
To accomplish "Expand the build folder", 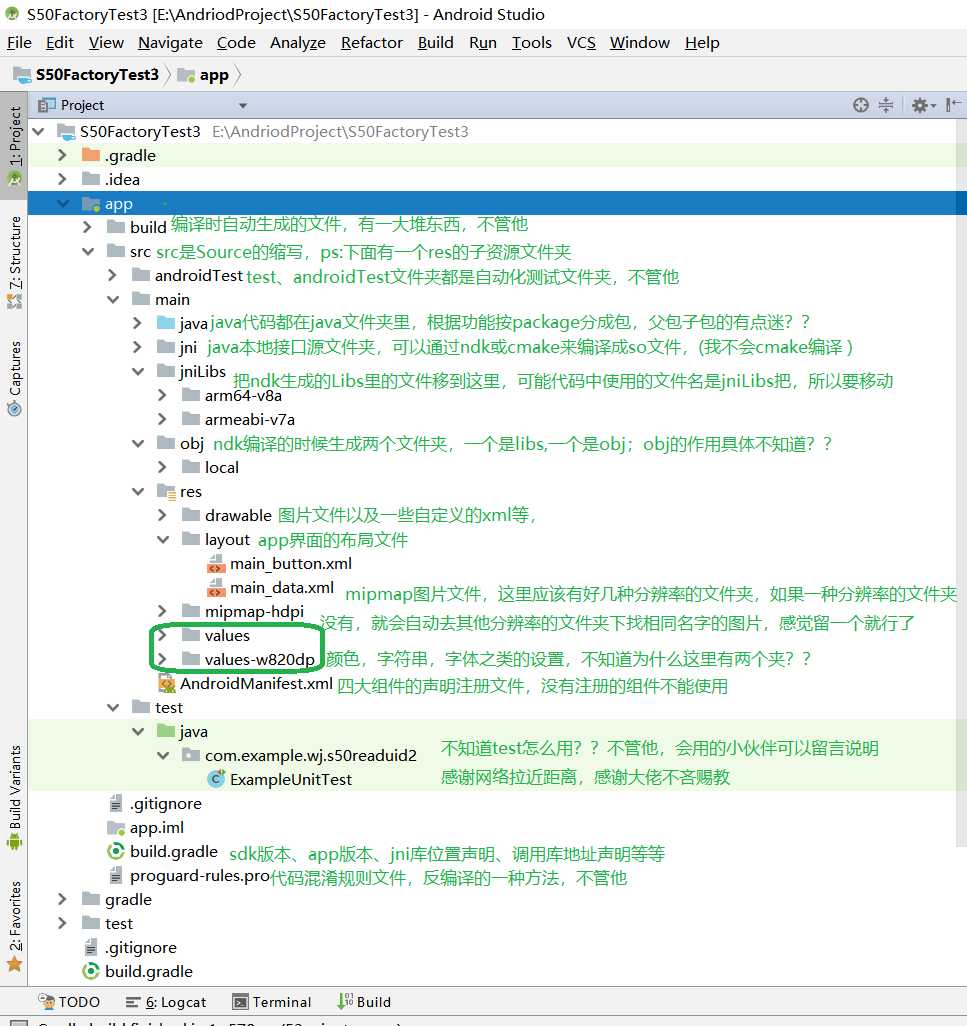I will tap(87, 227).
